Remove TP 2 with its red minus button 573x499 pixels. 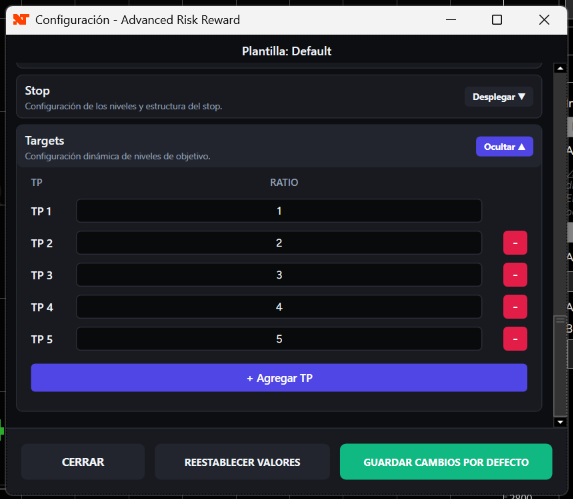[x=515, y=243]
